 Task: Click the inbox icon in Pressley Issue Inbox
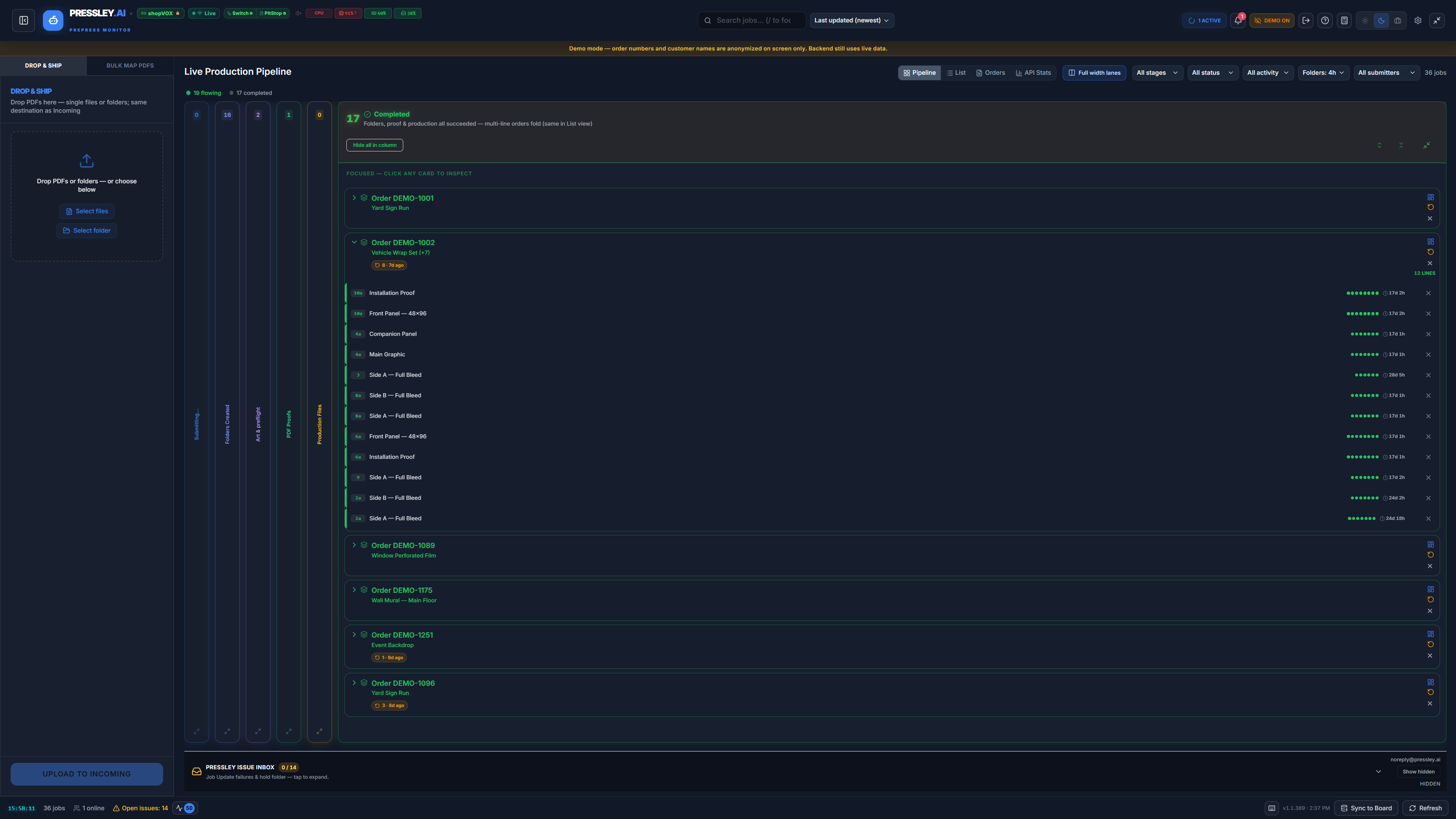tap(197, 772)
